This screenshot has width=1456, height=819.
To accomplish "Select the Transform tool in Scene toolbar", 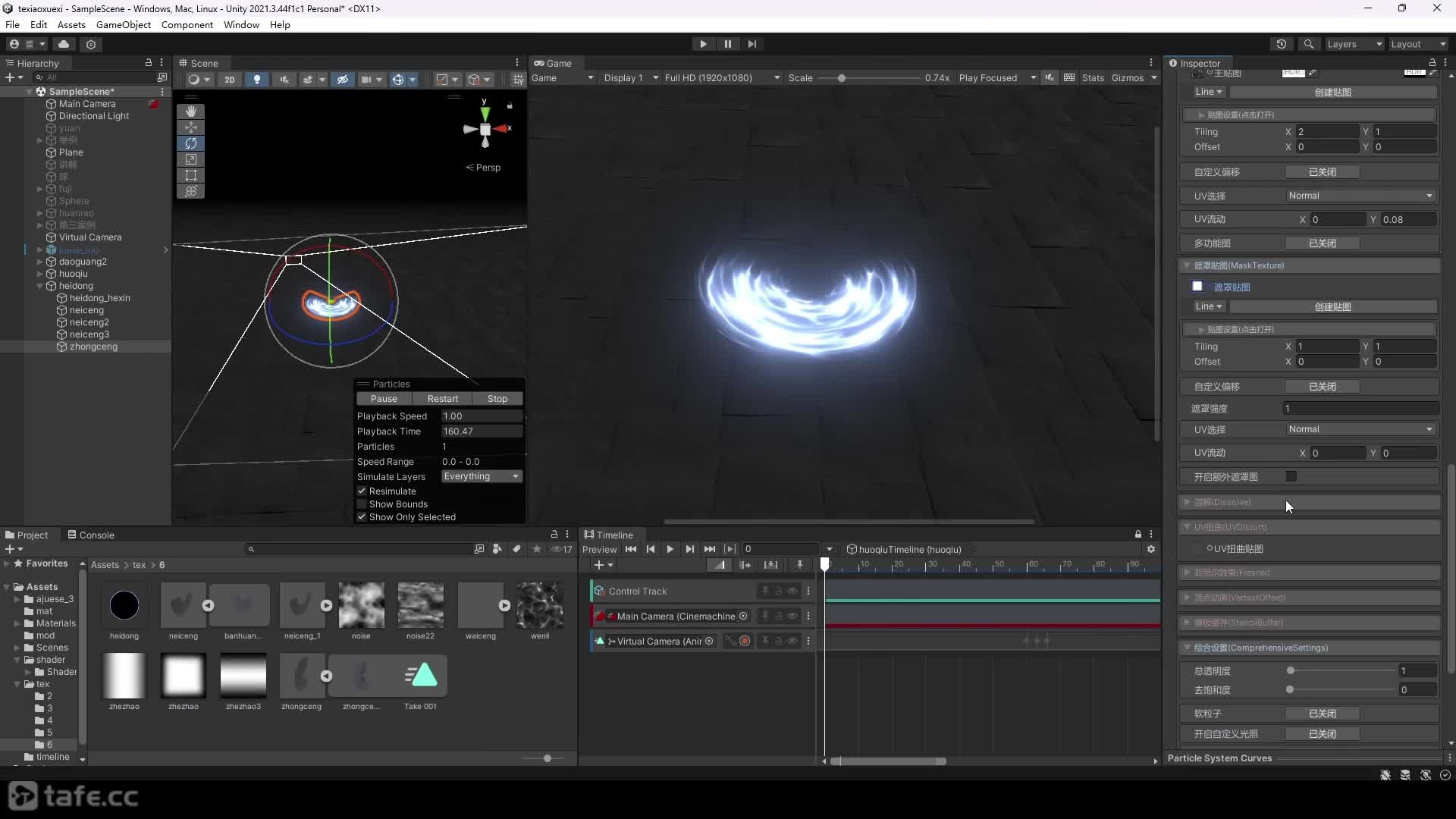I will (x=190, y=191).
